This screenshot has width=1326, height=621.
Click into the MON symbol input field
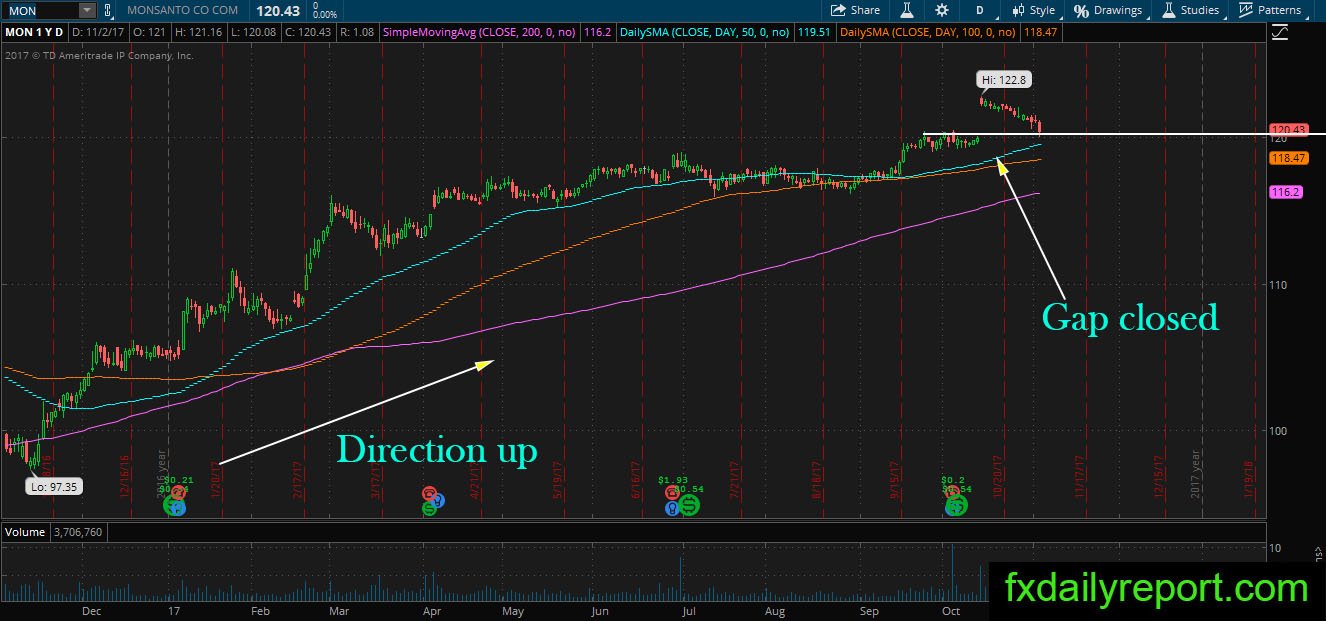pyautogui.click(x=40, y=10)
